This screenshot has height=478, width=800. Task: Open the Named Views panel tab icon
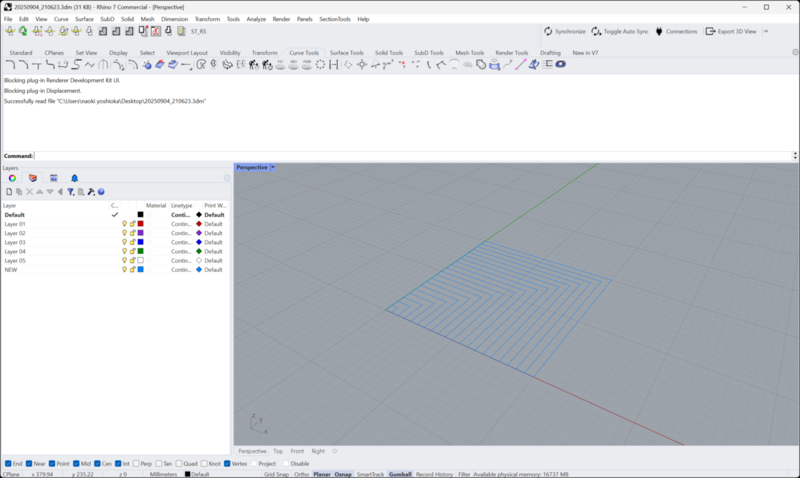(x=54, y=178)
